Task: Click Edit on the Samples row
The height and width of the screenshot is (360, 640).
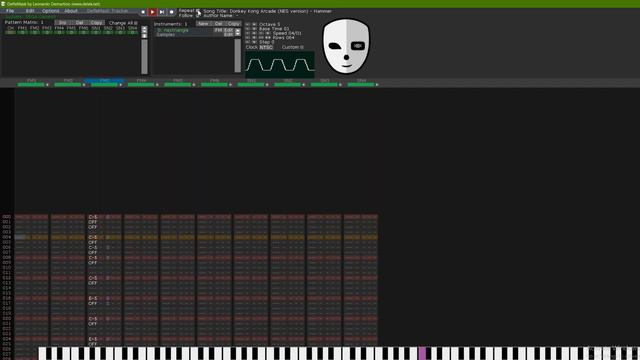Action: pos(229,35)
